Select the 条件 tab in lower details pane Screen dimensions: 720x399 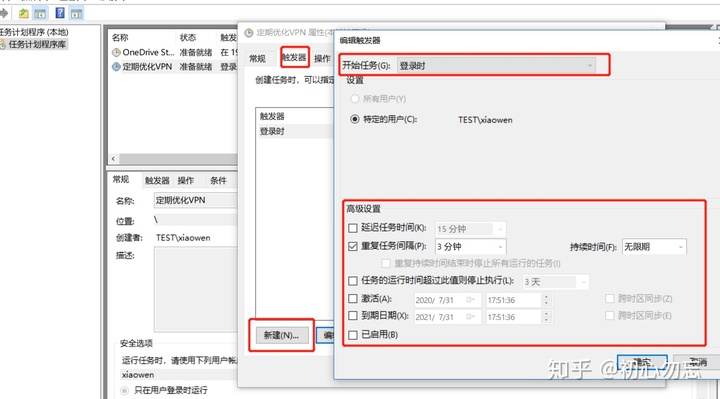coord(219,180)
